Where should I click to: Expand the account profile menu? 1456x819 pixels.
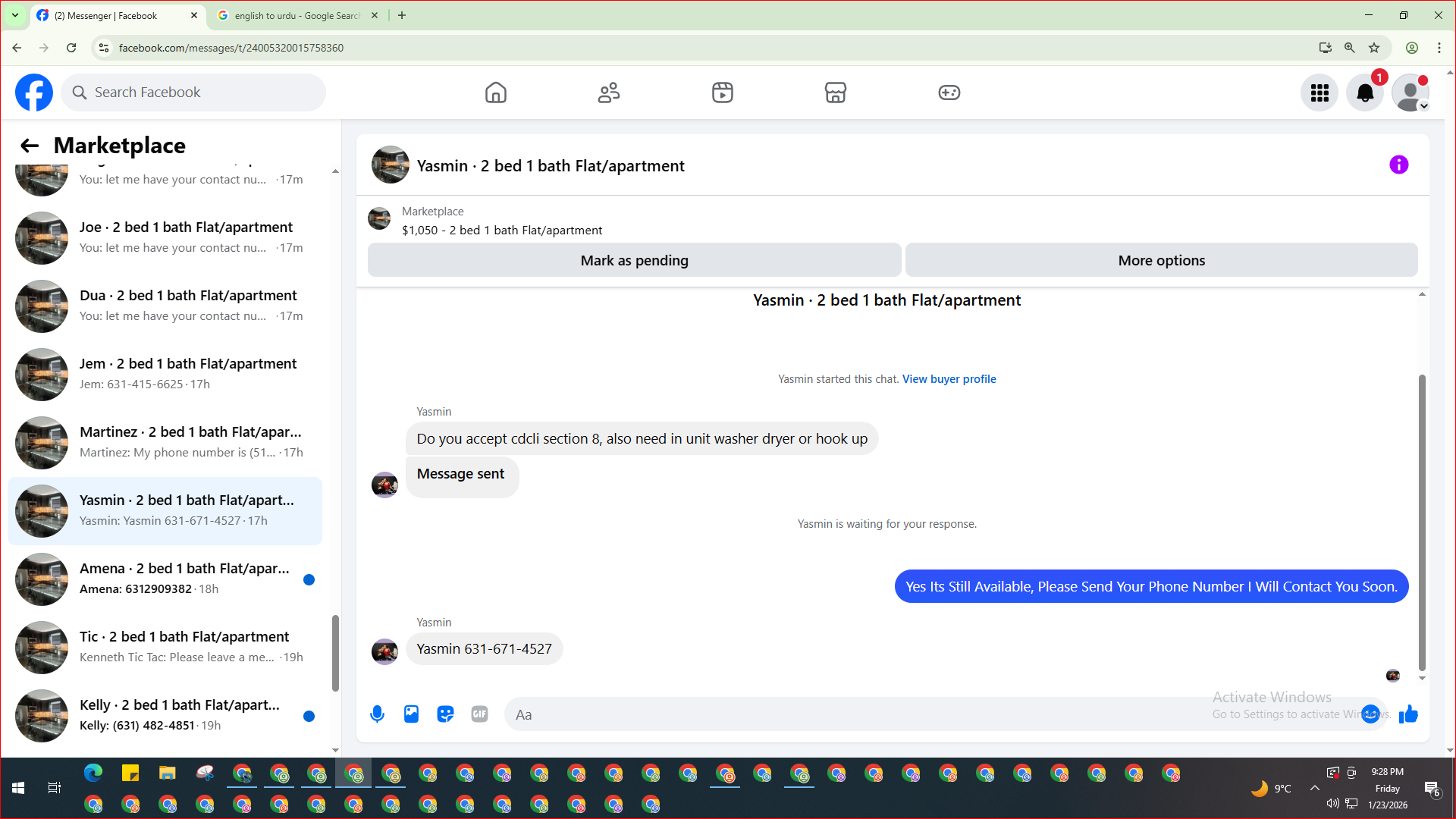point(1410,93)
